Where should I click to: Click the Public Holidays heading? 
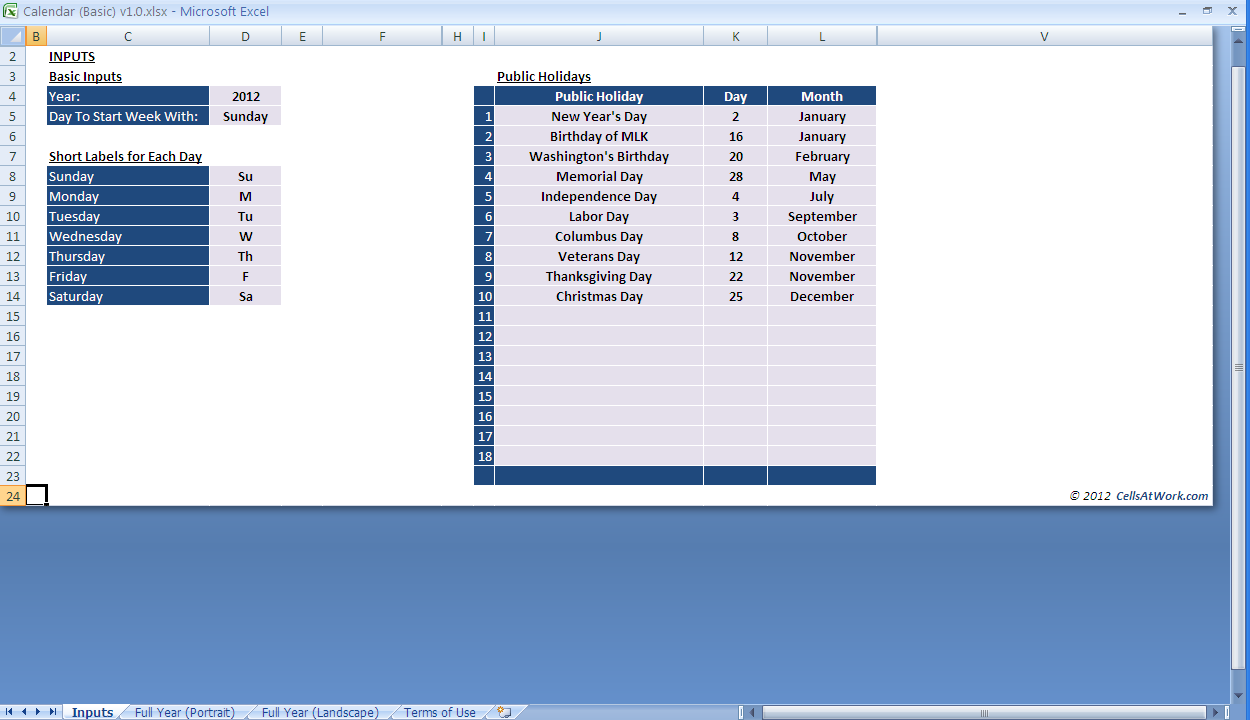coord(544,76)
